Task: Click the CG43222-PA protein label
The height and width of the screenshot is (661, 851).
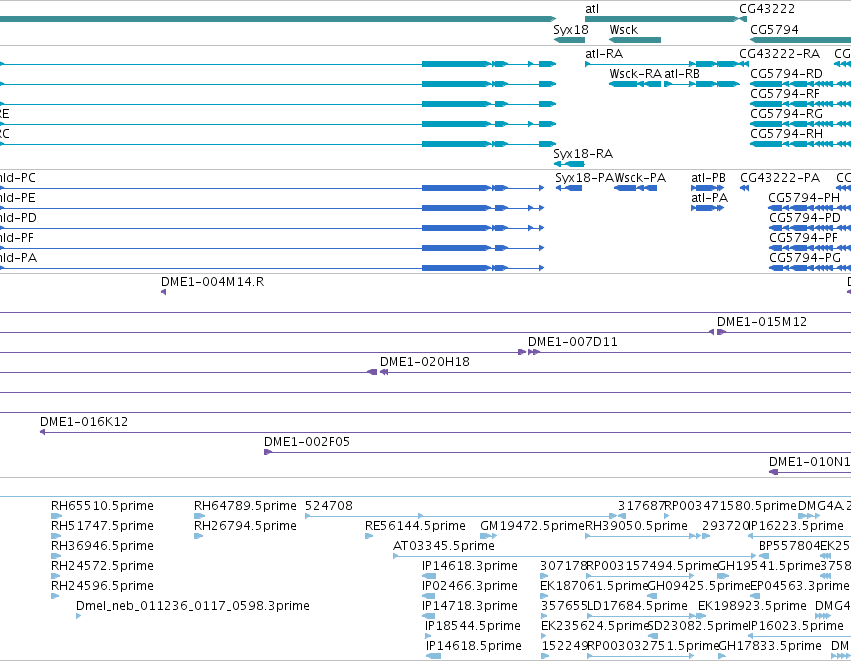Action: click(x=780, y=178)
